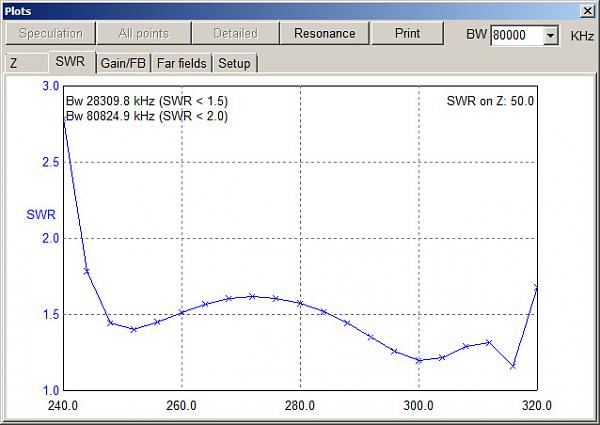
Task: Click the plot marker at 280.0
Action: coord(300,303)
